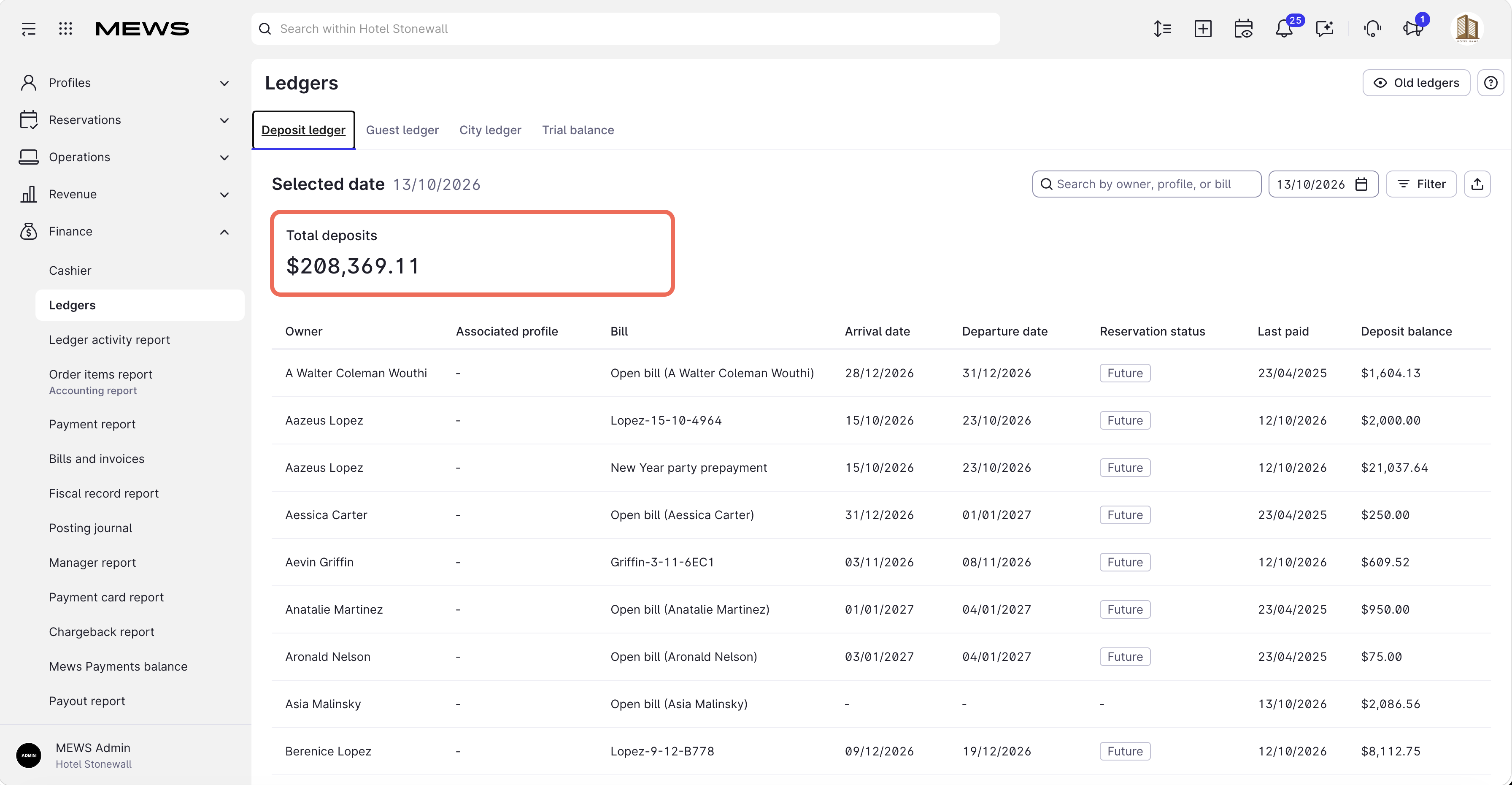Open the megaphone announcements icon
The width and height of the screenshot is (1512, 785).
click(x=1413, y=29)
